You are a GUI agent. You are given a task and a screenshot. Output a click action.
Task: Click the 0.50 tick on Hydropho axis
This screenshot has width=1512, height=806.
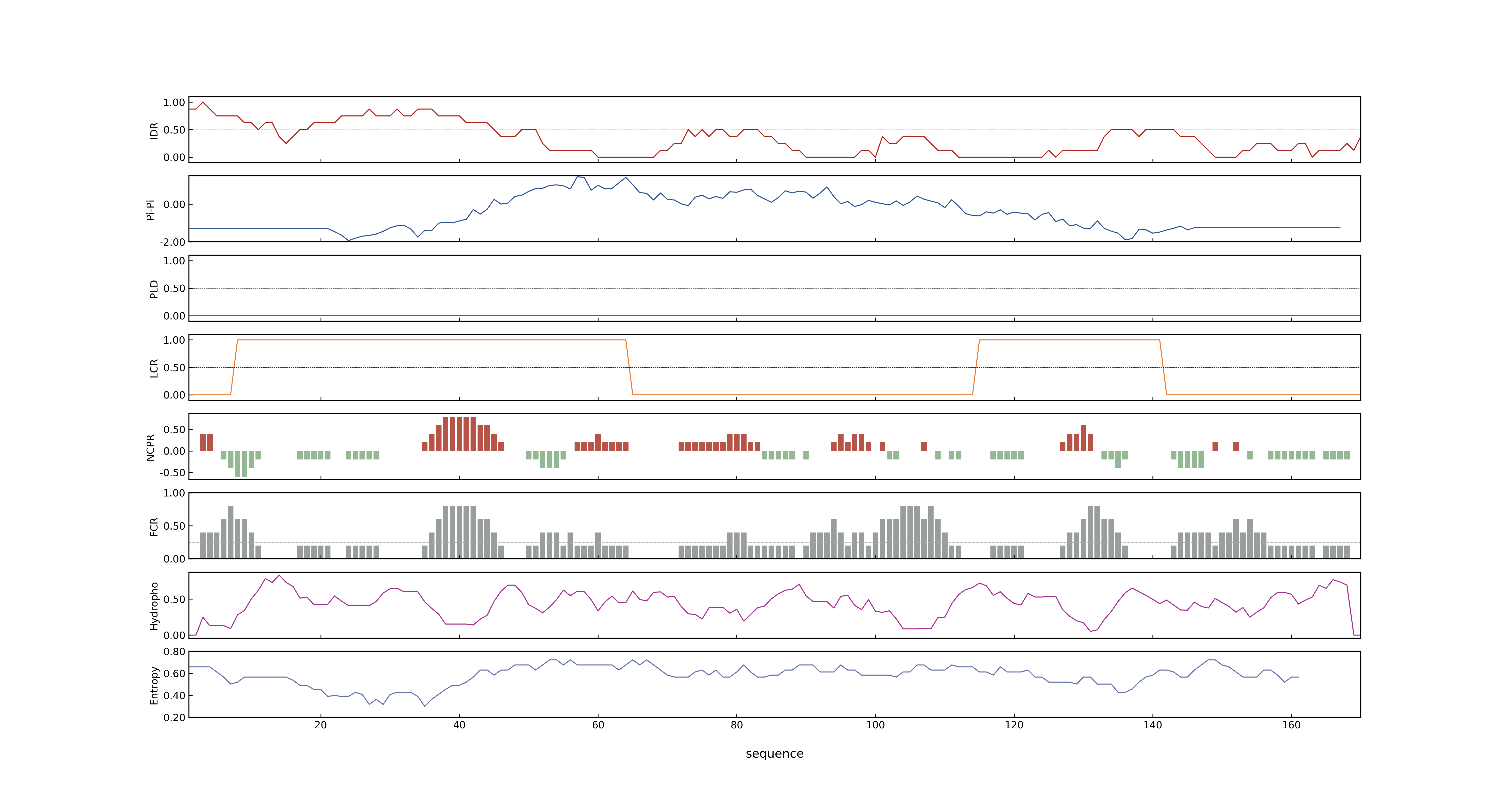click(174, 599)
